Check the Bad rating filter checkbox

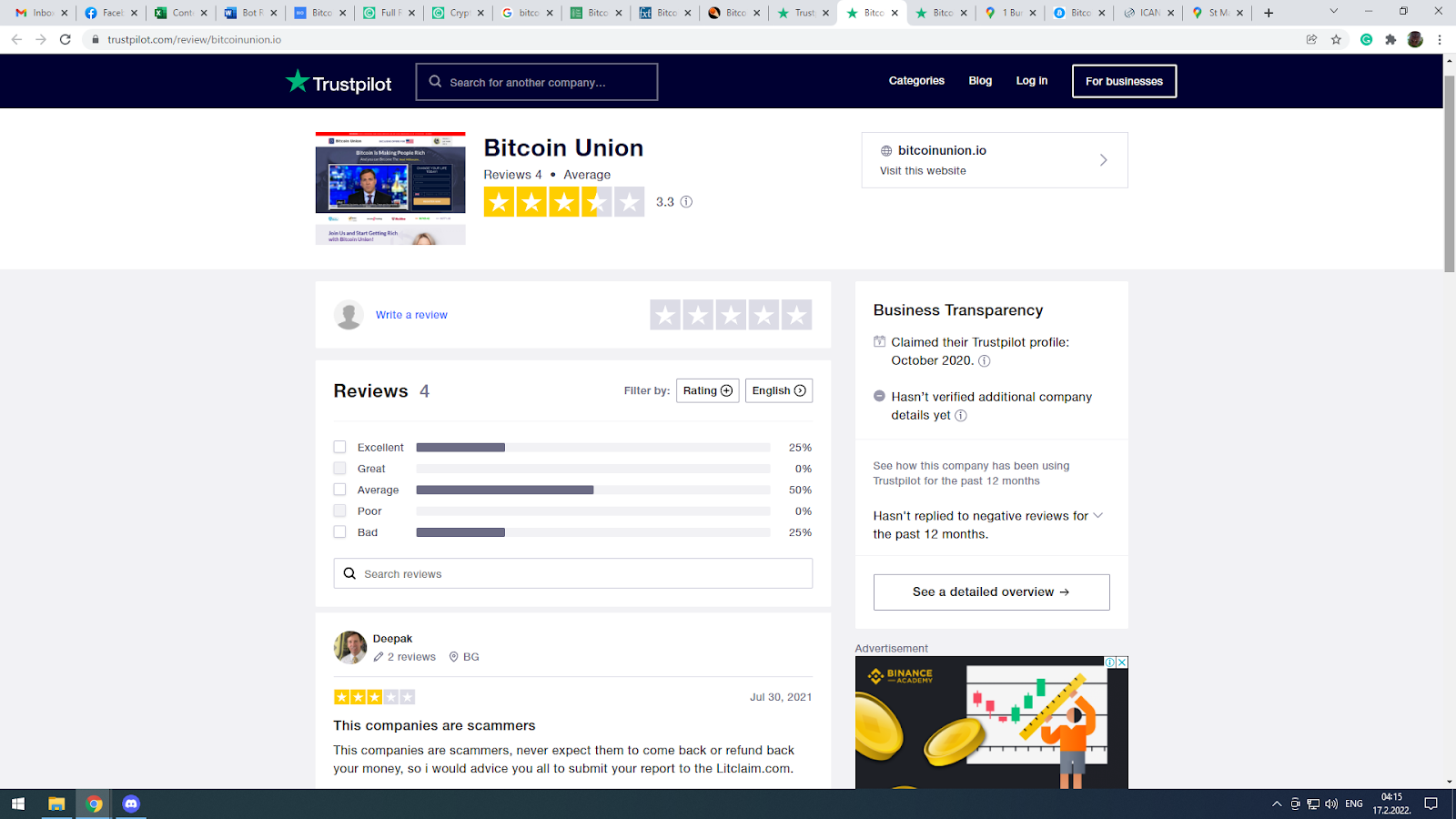pyautogui.click(x=339, y=532)
